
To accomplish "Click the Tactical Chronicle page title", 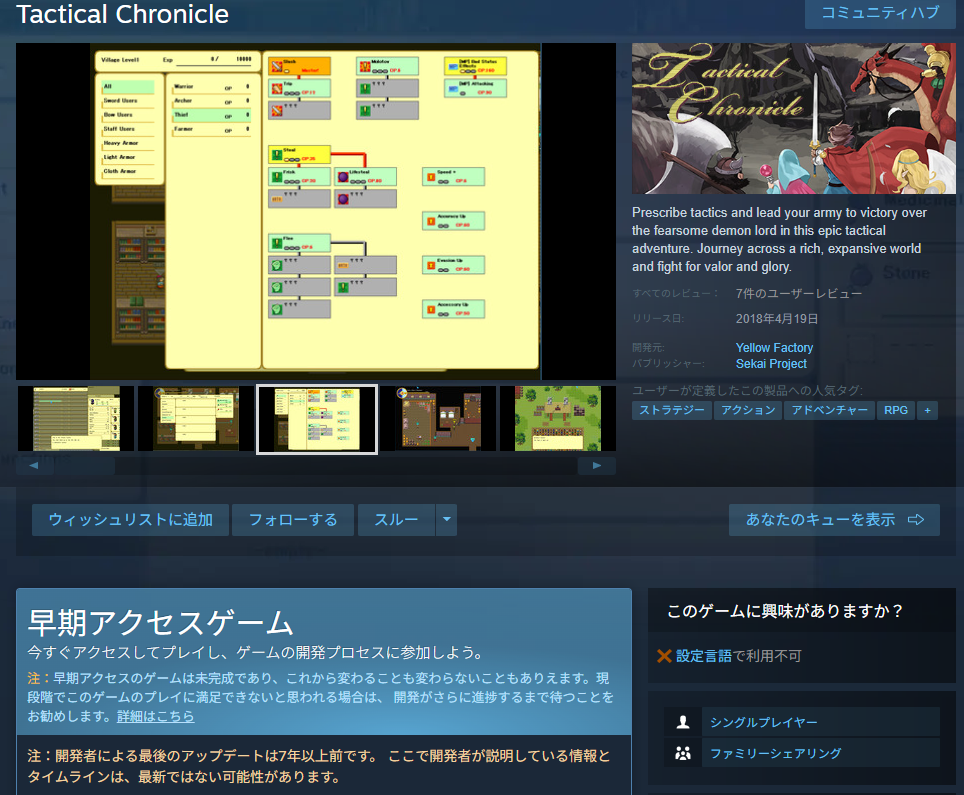I will [122, 14].
